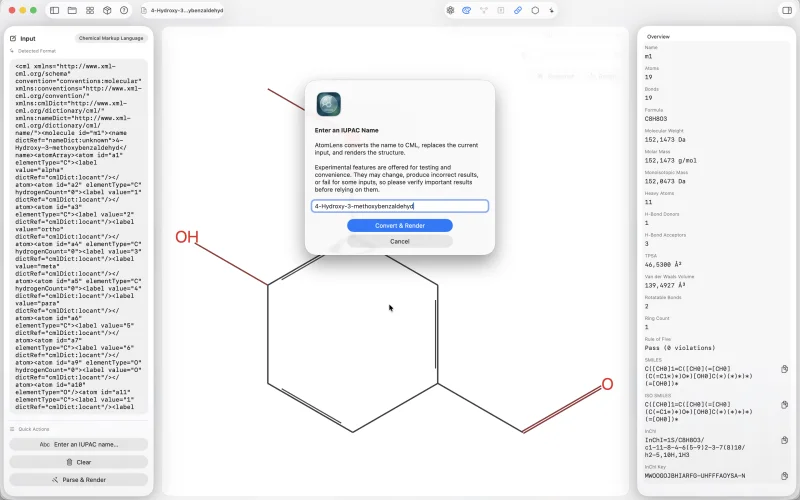800x500 pixels.
Task: Click the Monoisotopic Mass 152,0473 Da value
Action: click(x=665, y=181)
